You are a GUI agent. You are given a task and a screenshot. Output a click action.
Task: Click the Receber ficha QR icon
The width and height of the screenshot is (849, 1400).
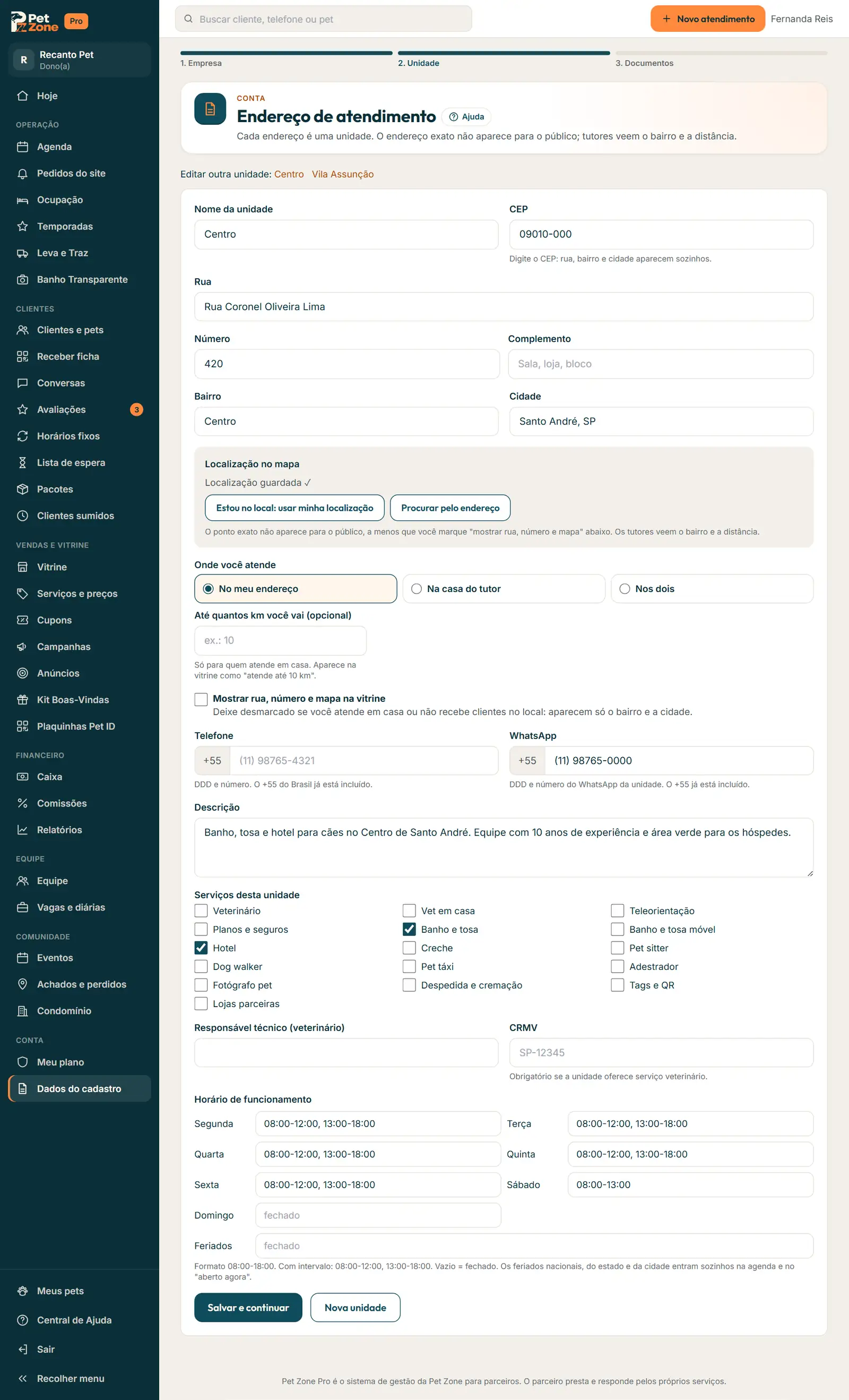pyautogui.click(x=23, y=356)
